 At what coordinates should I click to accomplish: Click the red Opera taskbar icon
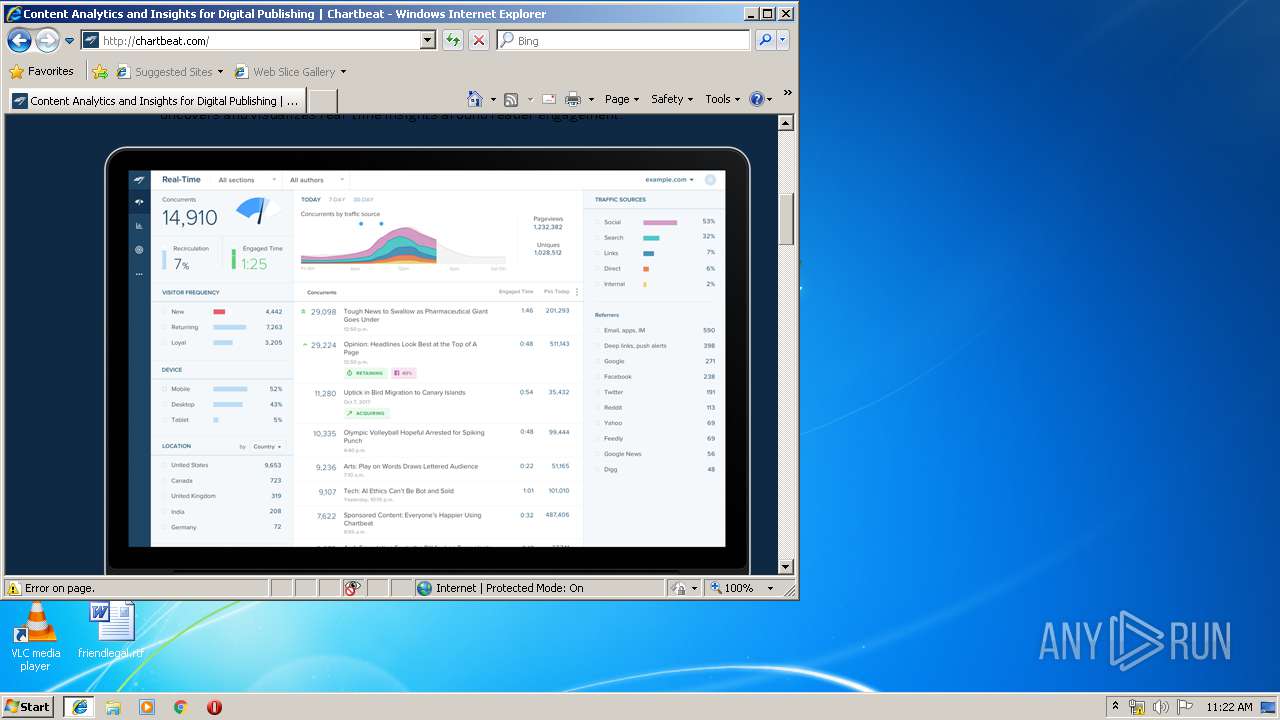coord(214,707)
